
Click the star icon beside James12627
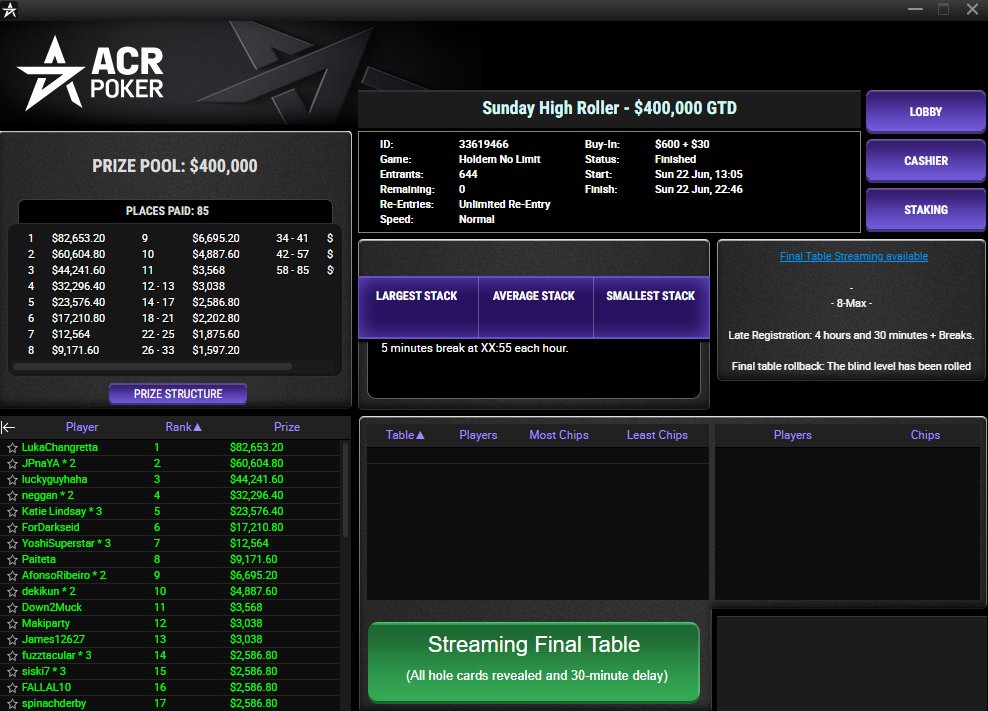click(x=12, y=640)
